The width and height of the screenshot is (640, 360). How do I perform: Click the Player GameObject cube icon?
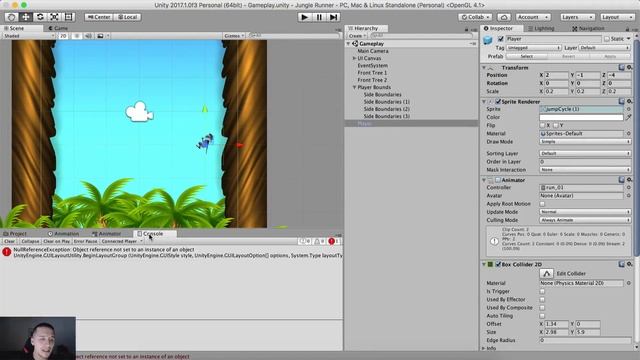click(488, 40)
